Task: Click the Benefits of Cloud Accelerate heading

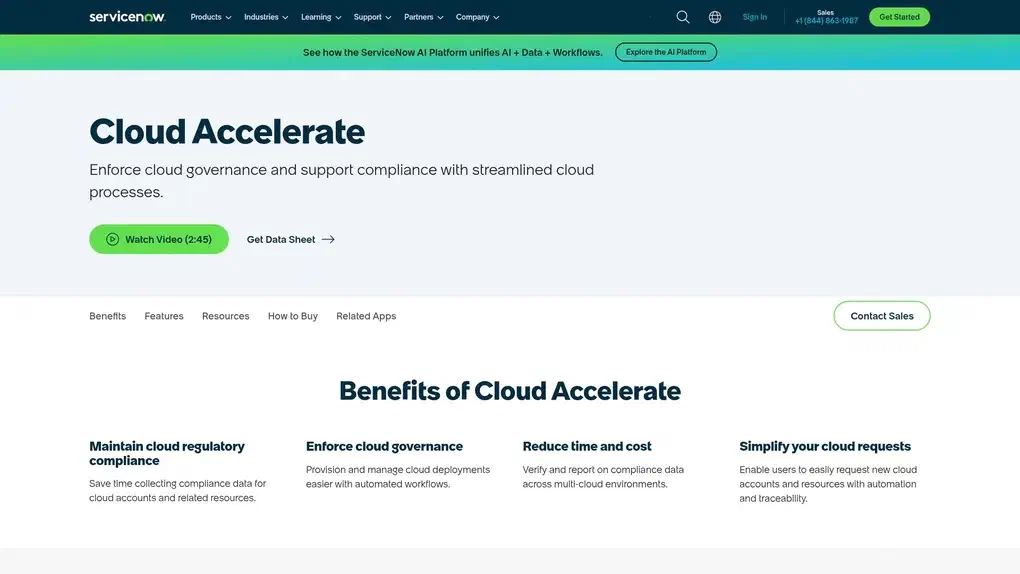Action: point(510,390)
